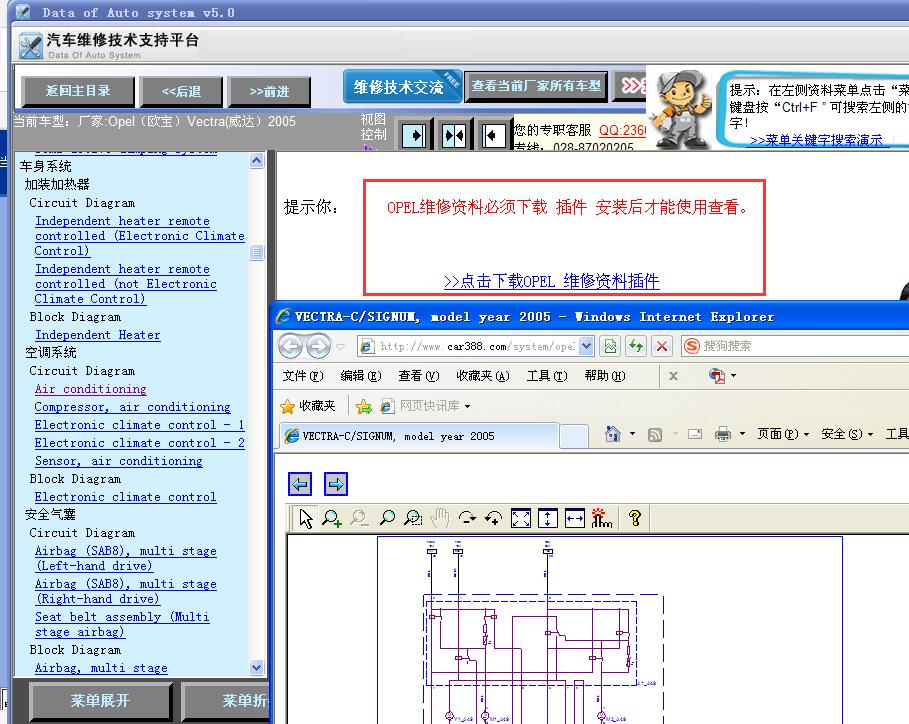Click the >>前进 button
This screenshot has width=909, height=724.
[x=270, y=91]
